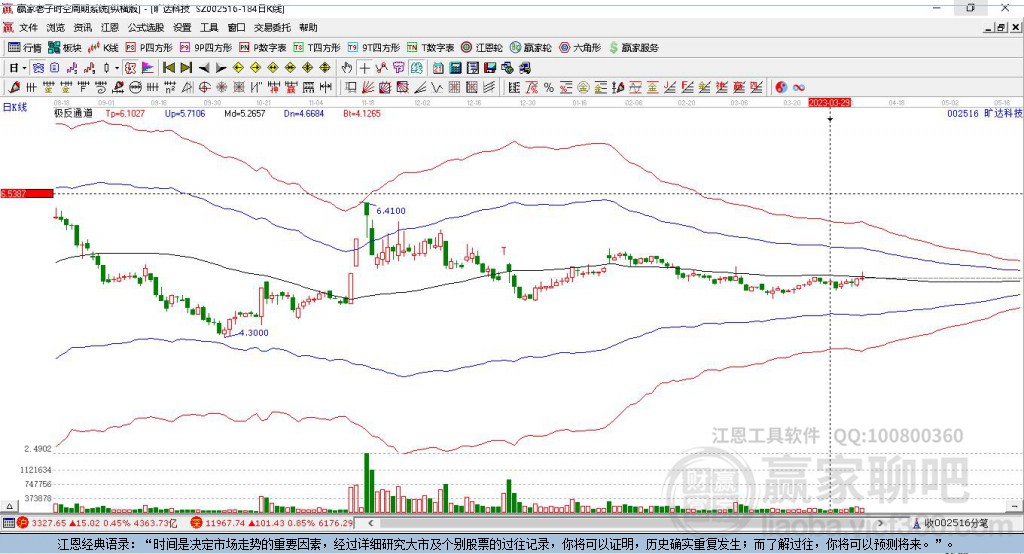Select the red pencil drawing tool
The height and width of the screenshot is (554, 1024).
coord(14,88)
